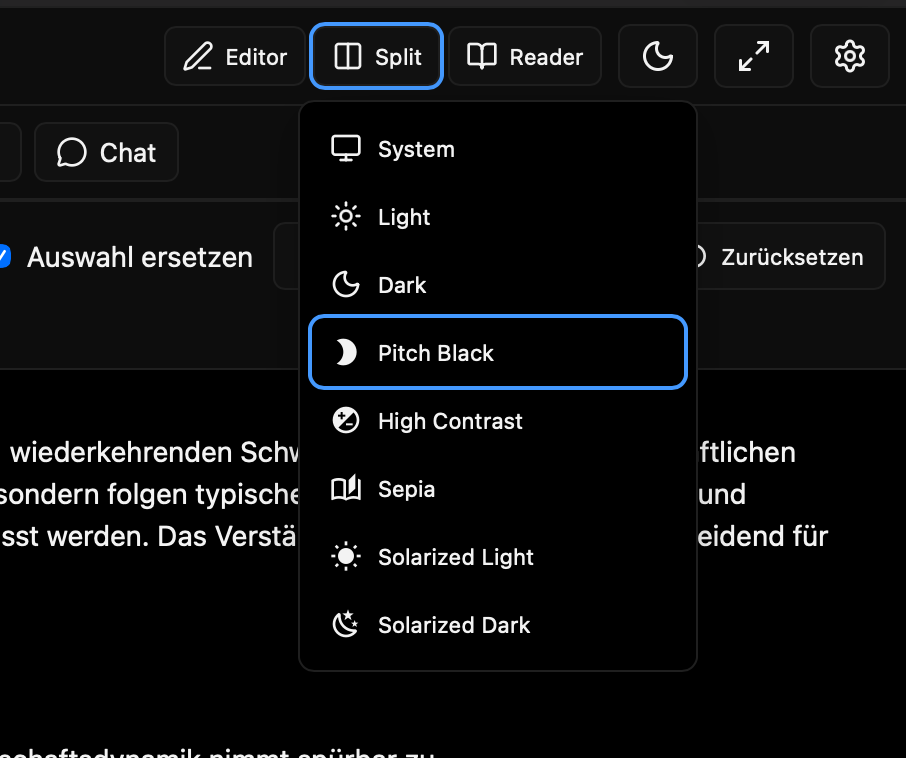Pick the Light theme option
This screenshot has height=758, width=906.
[x=404, y=217]
